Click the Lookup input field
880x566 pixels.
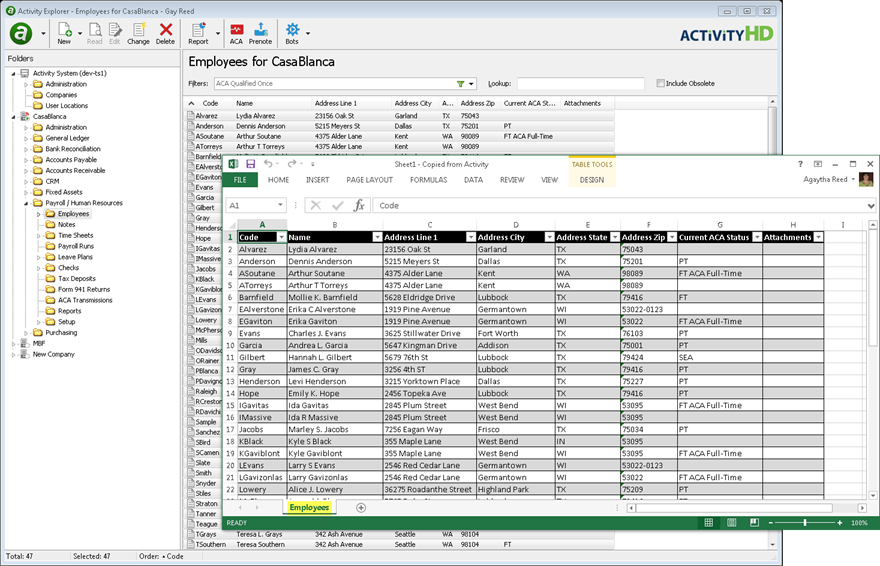[580, 84]
